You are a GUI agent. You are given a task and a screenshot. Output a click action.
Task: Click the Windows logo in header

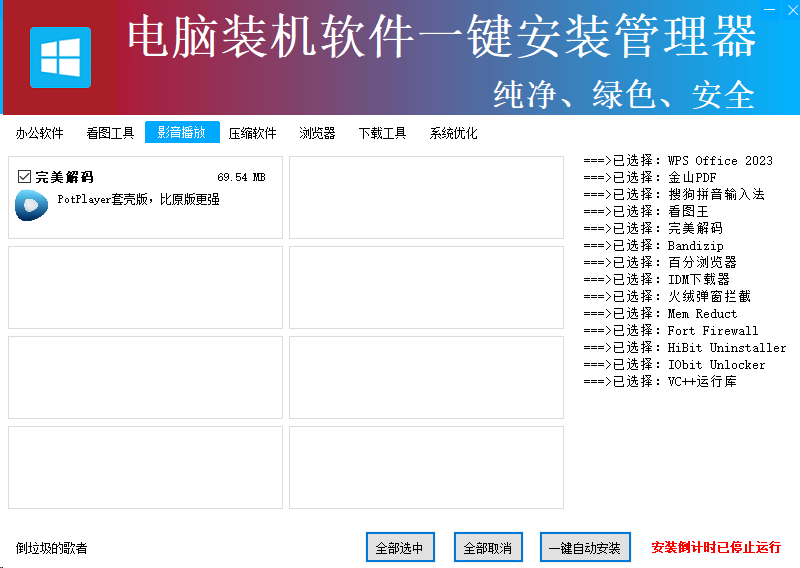click(x=60, y=58)
